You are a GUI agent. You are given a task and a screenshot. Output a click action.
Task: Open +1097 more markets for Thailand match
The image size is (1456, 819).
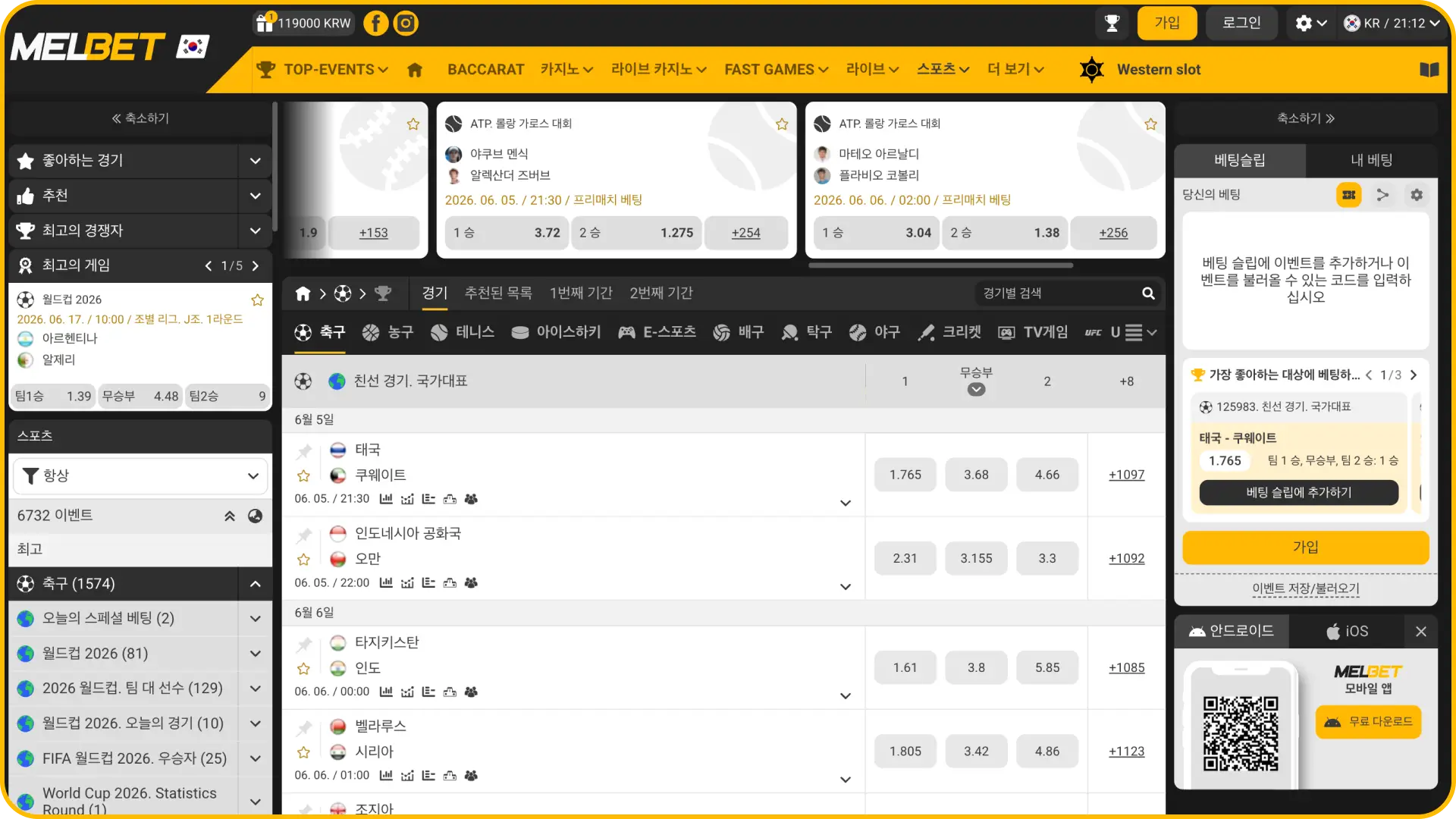pos(1126,475)
